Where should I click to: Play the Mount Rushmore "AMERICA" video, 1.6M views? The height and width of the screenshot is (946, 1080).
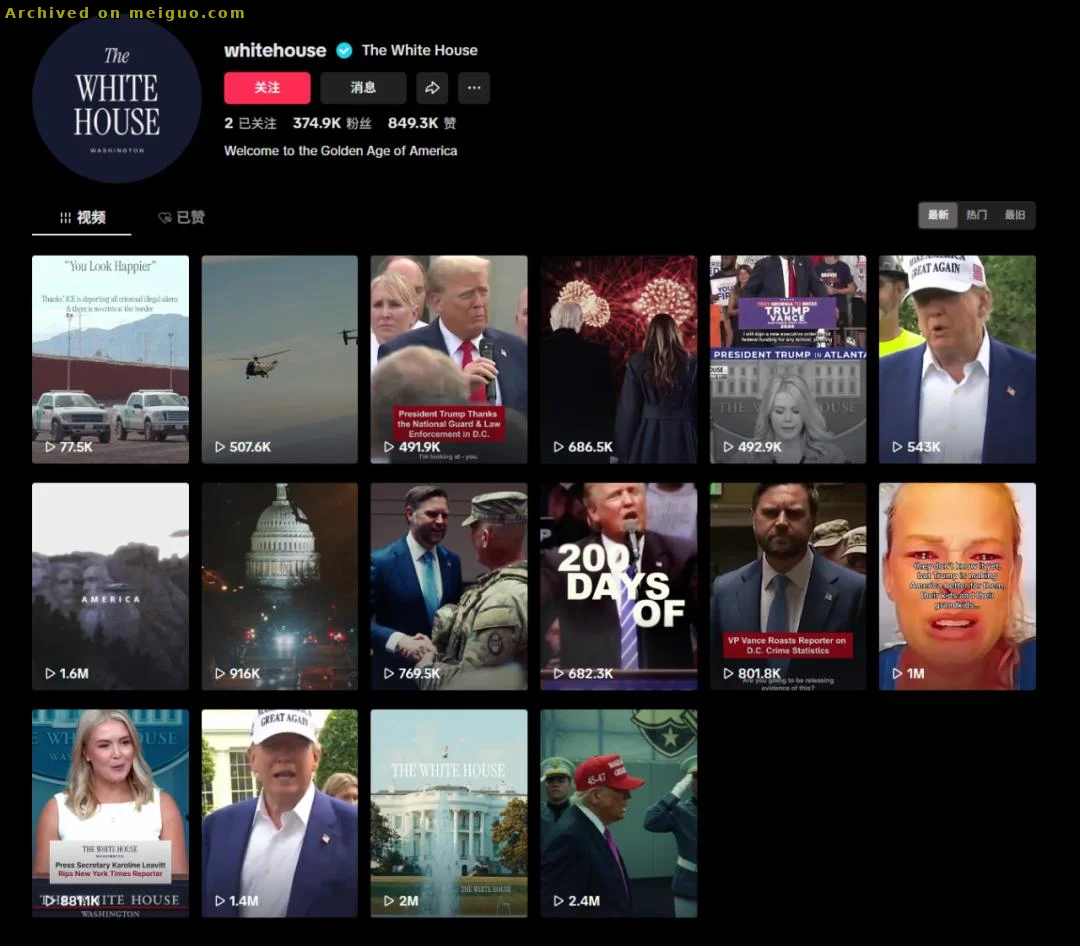(110, 586)
